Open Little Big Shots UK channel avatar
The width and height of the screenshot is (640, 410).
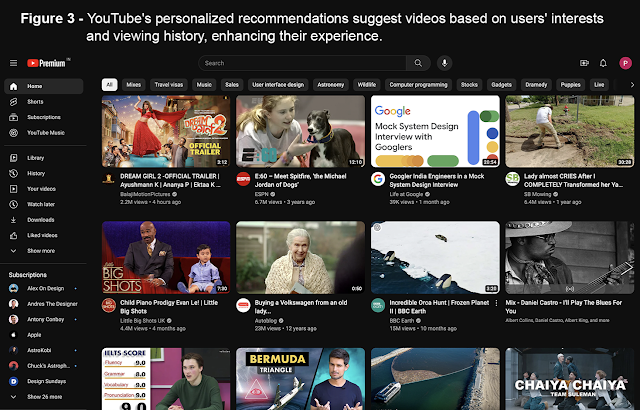click(109, 306)
